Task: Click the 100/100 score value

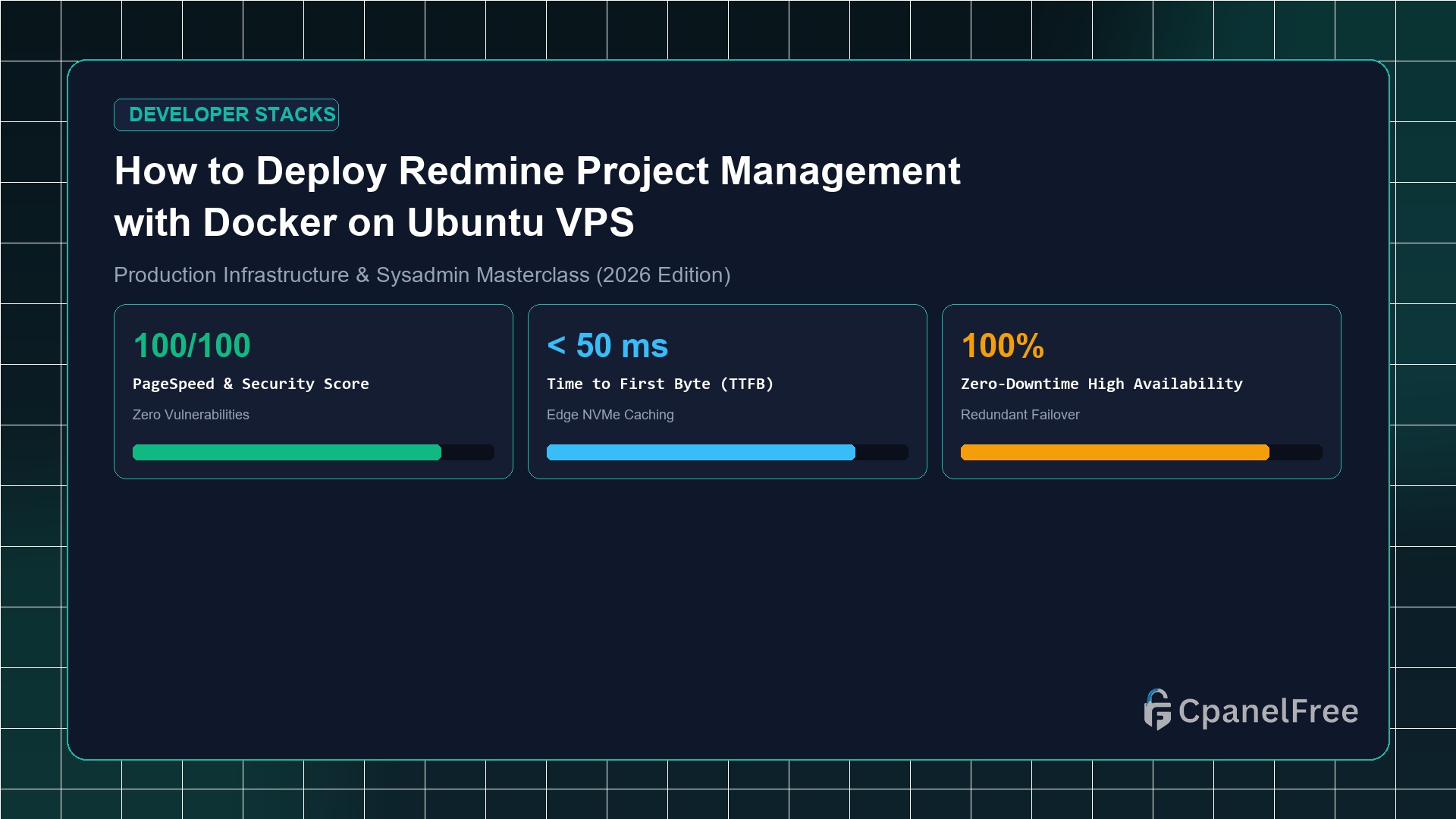Action: click(192, 346)
